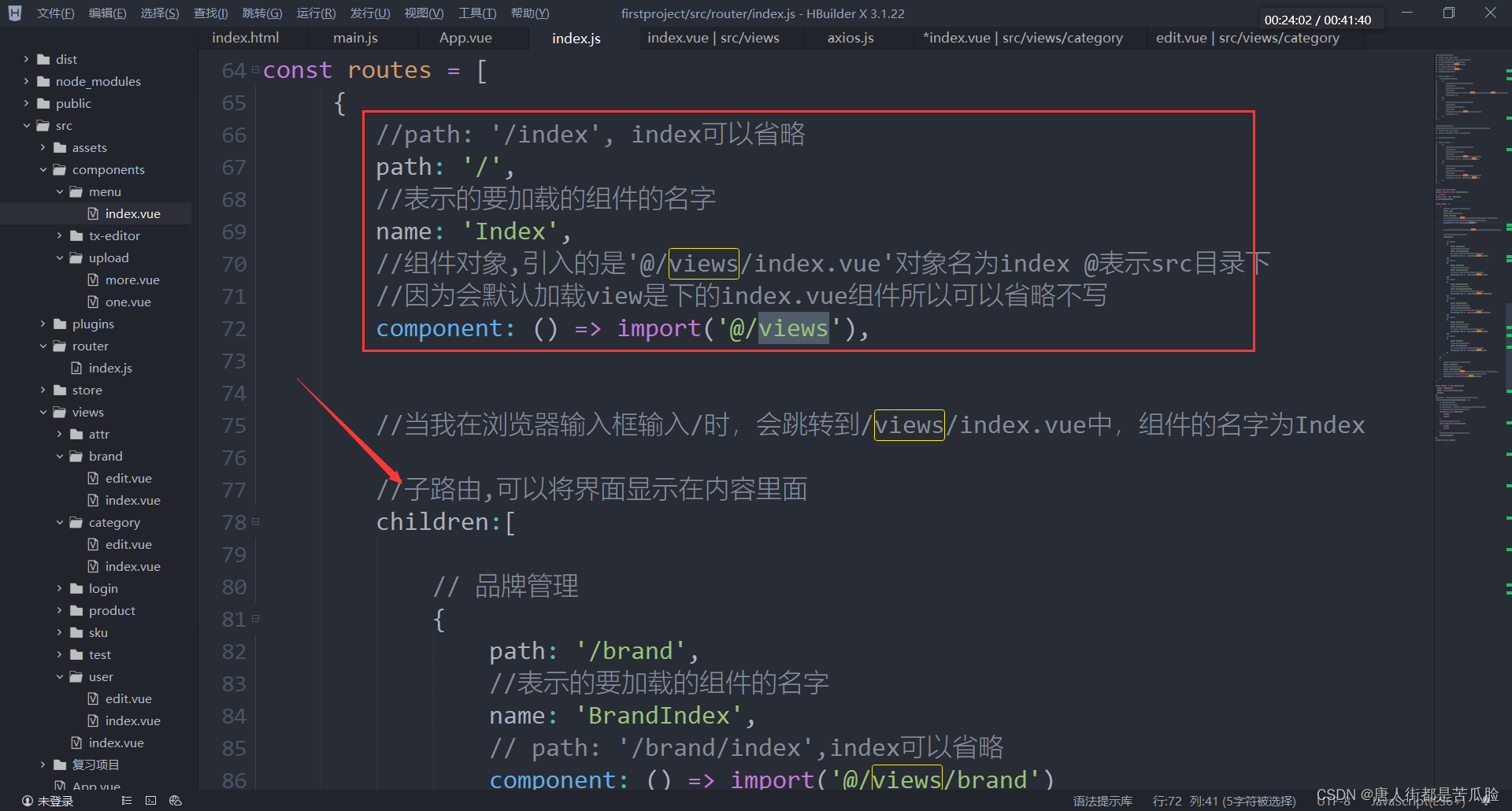Expand the dist folder
This screenshot has width=1512, height=811.
pos(26,59)
